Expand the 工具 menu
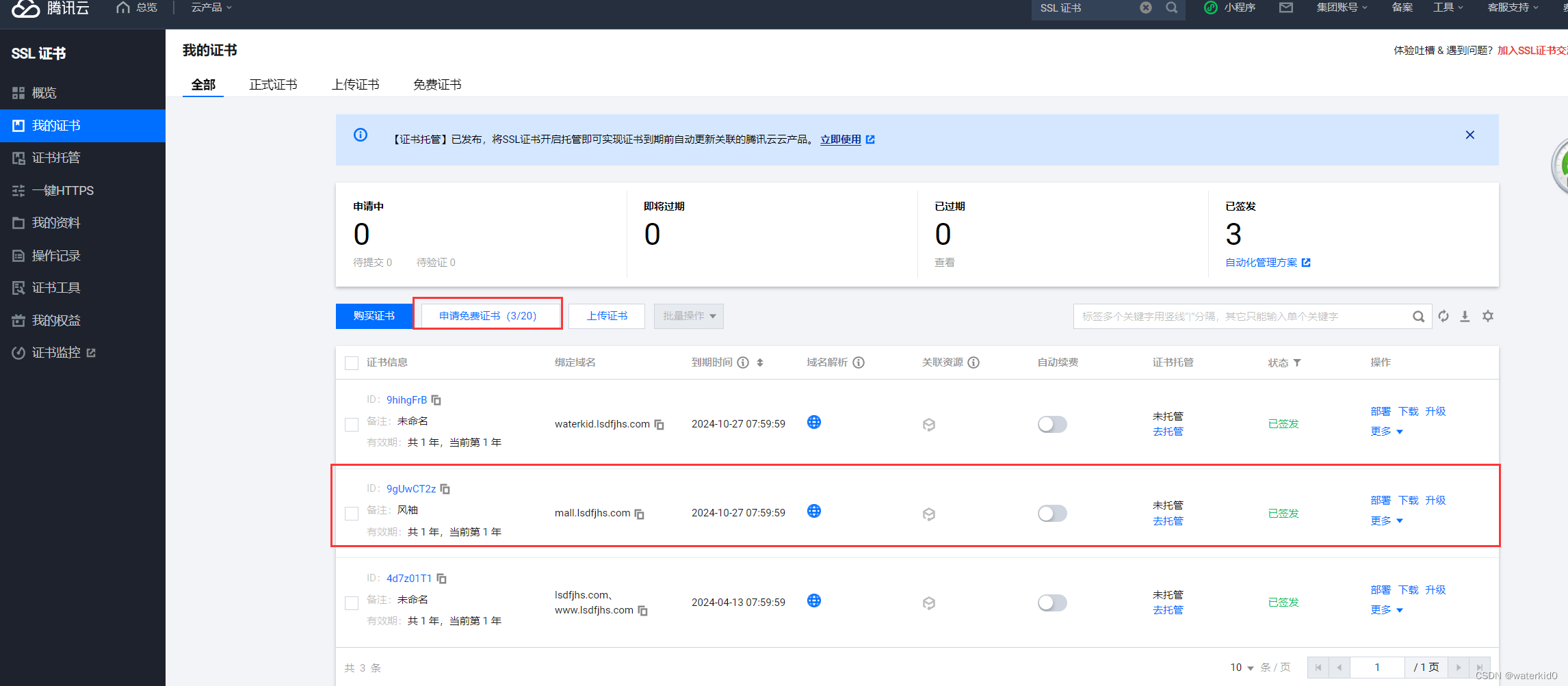1568x686 pixels. click(1448, 8)
